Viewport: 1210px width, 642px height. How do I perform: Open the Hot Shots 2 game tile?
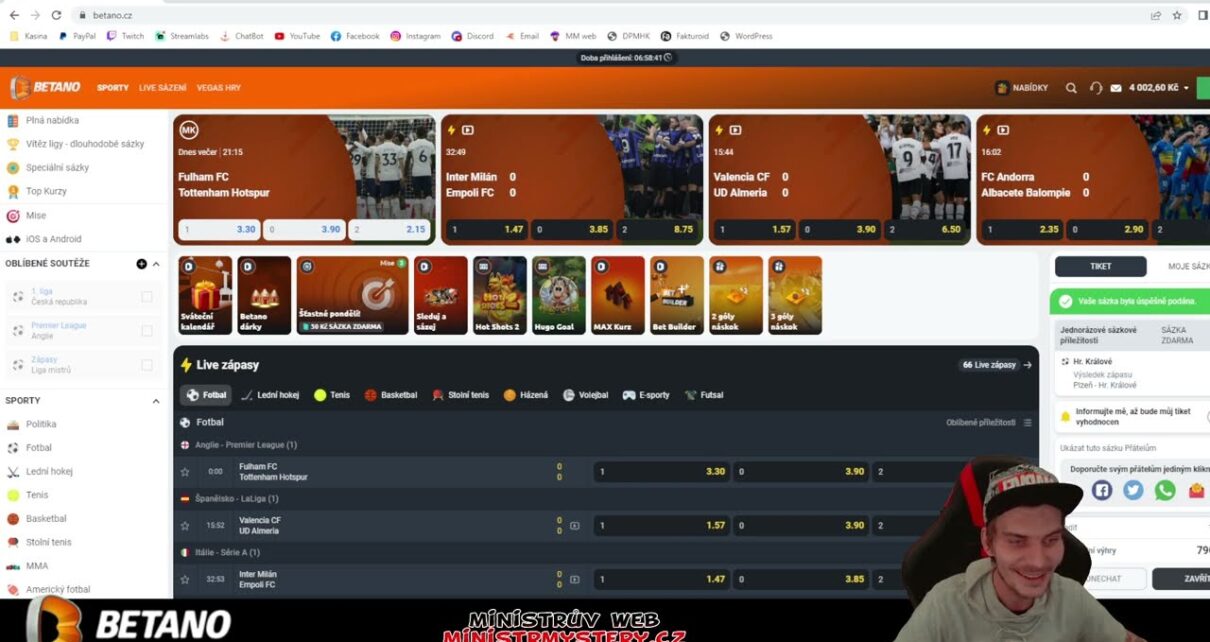point(499,295)
